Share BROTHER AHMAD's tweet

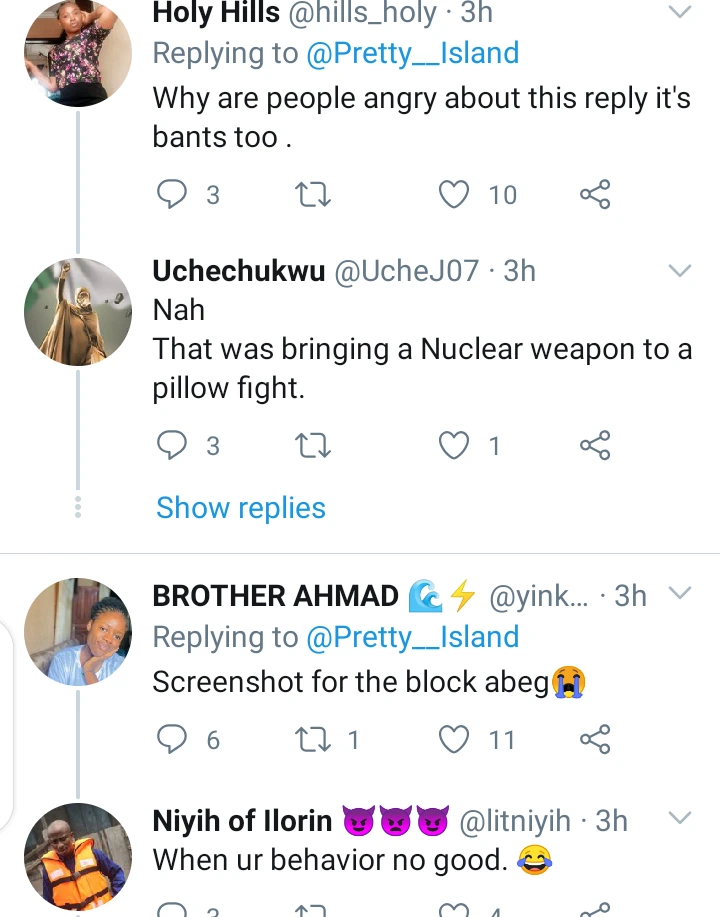click(595, 739)
